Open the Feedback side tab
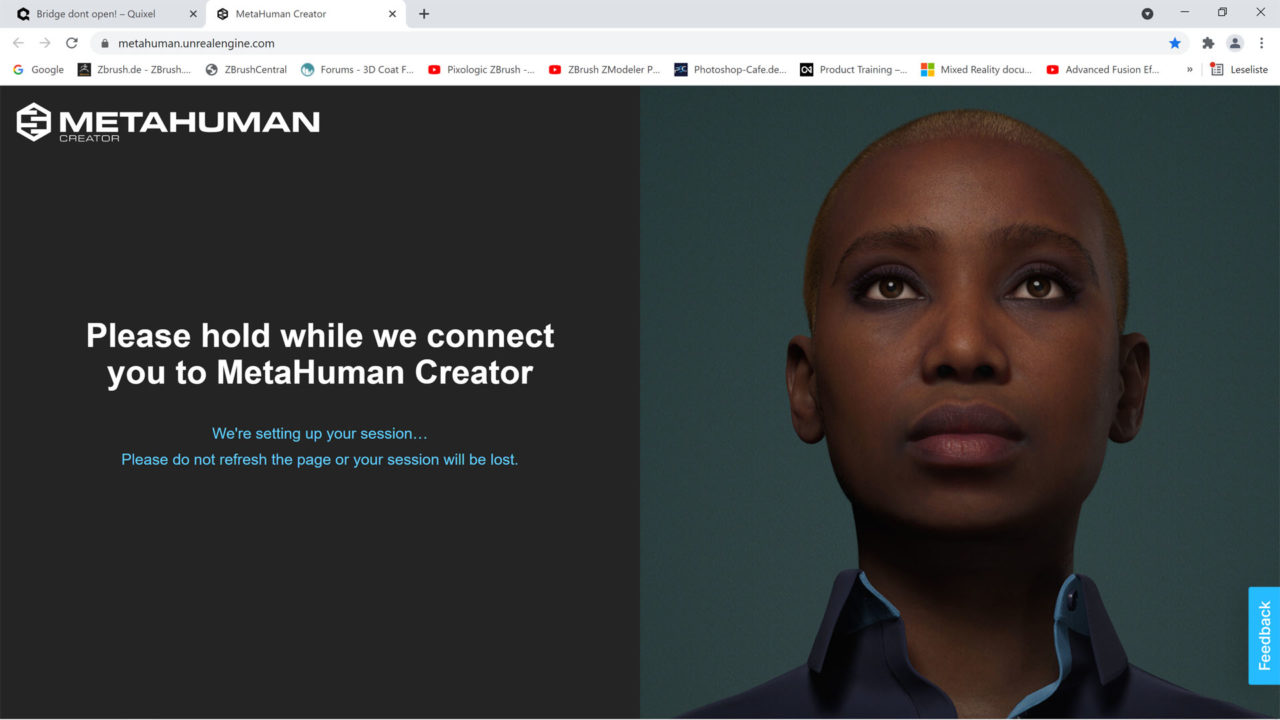1280x720 pixels. click(x=1264, y=635)
